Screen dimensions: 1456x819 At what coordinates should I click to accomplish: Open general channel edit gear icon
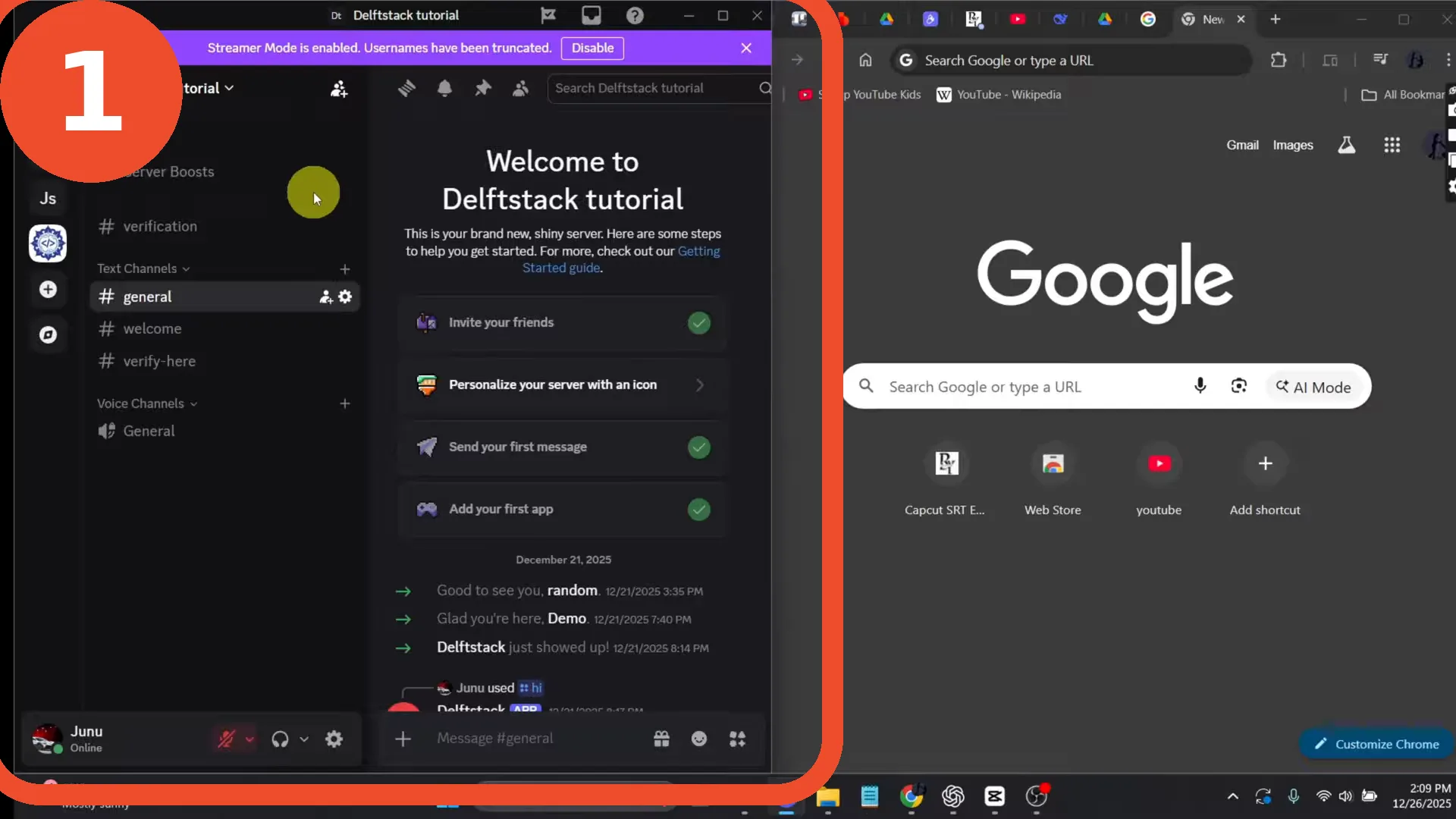(345, 297)
